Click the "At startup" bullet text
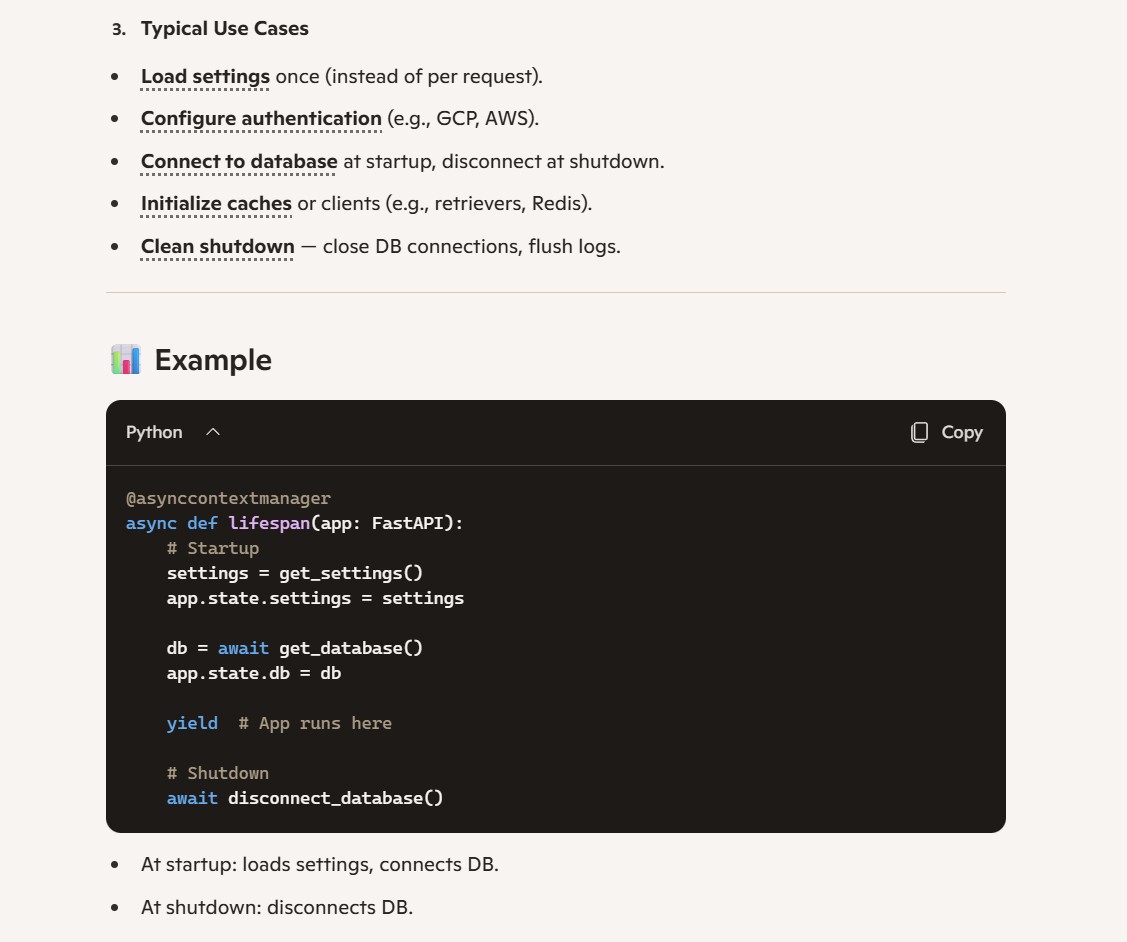The height and width of the screenshot is (942, 1127). click(320, 864)
